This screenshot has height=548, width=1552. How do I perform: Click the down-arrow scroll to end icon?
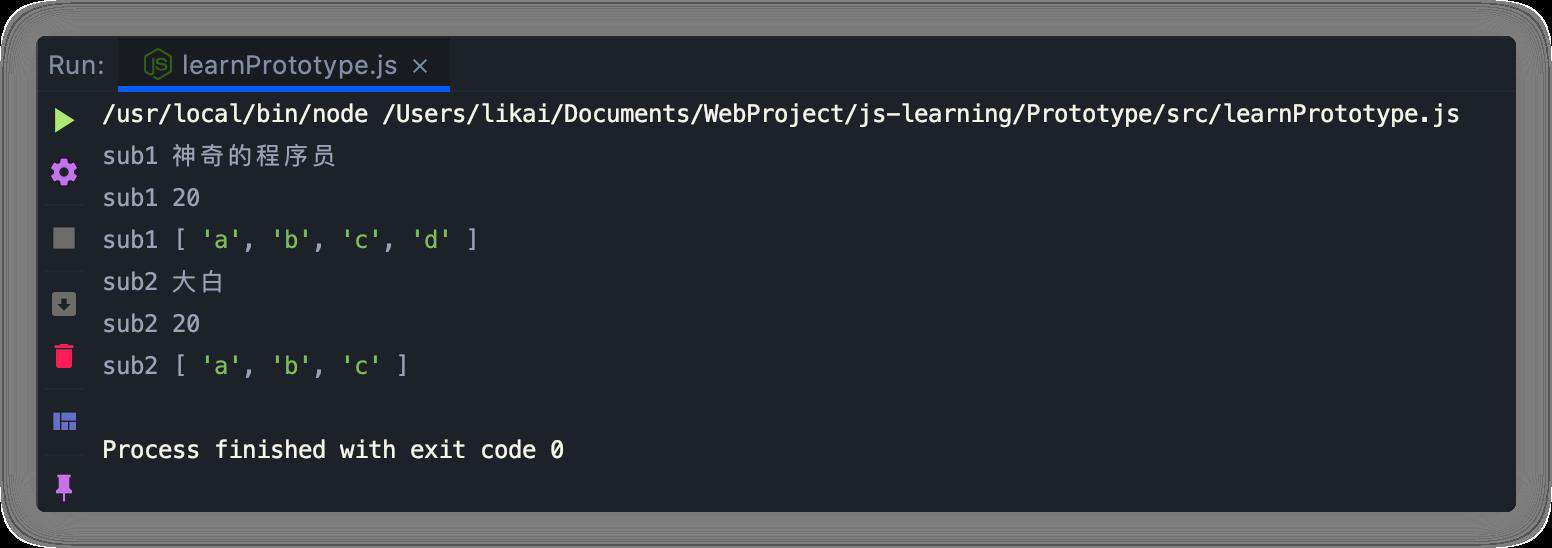click(x=64, y=304)
